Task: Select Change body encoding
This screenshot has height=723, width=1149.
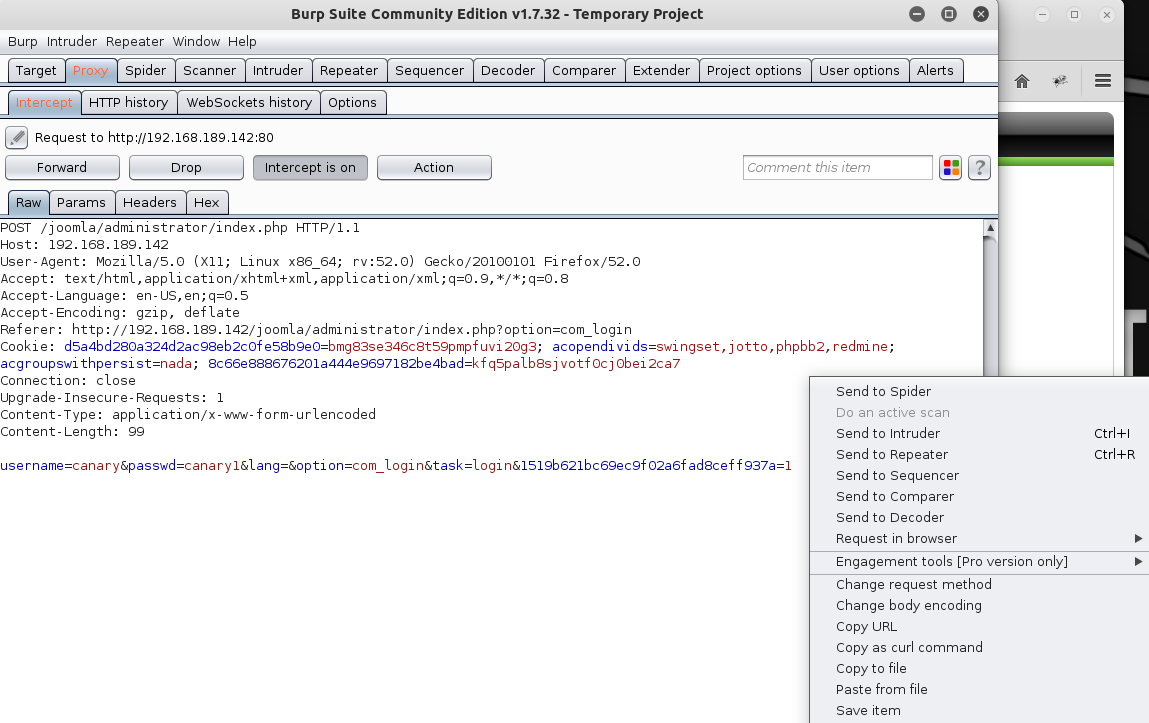Action: (x=979, y=606)
